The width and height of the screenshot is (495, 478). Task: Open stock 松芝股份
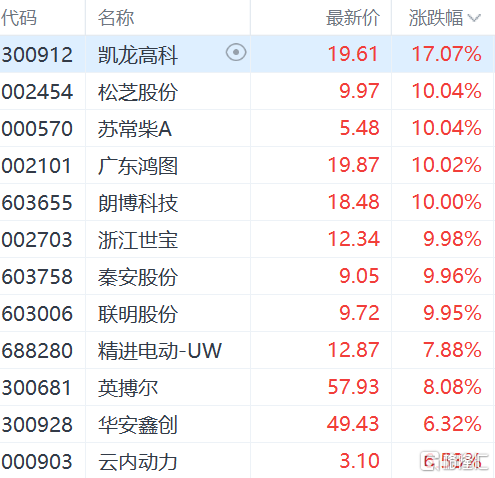(x=138, y=92)
